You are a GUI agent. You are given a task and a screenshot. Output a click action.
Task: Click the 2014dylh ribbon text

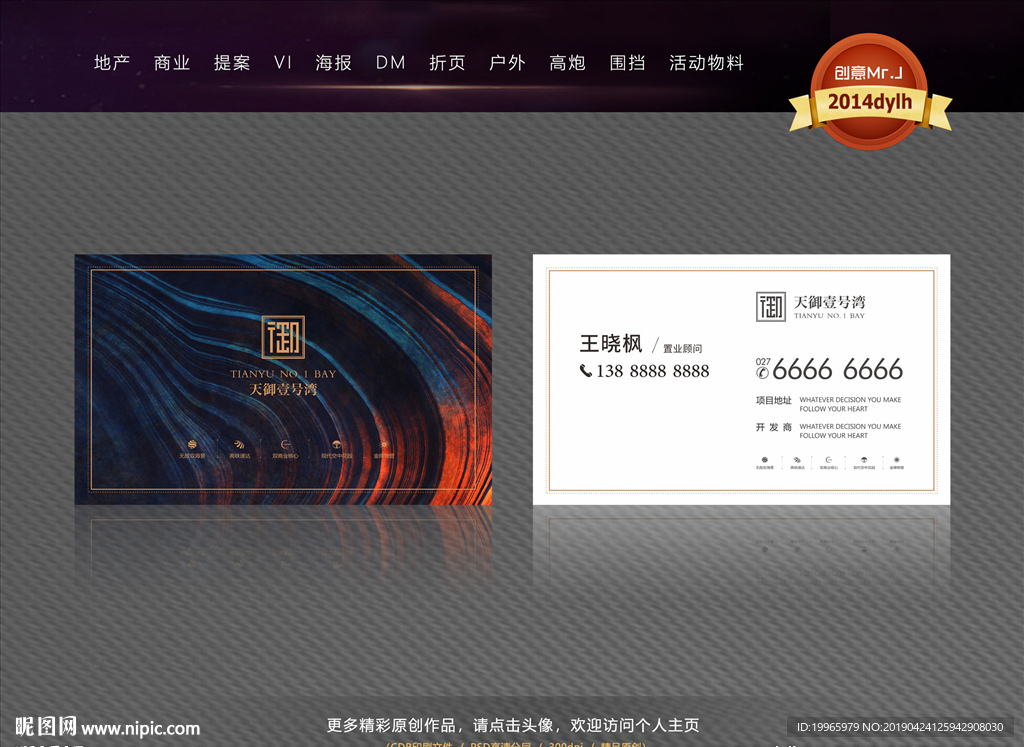(870, 102)
